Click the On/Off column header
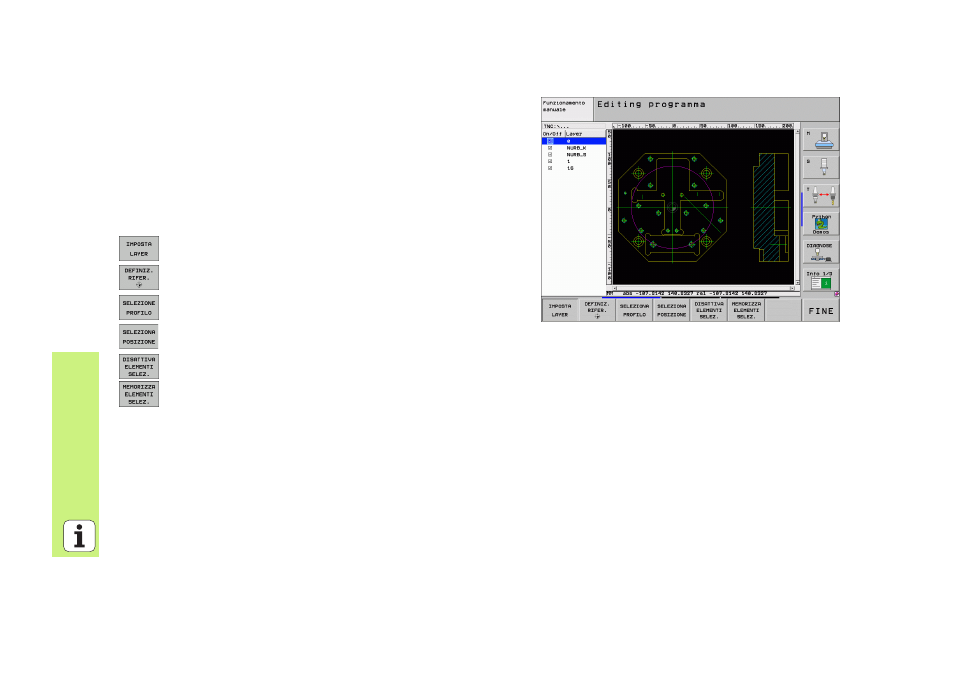Image resolution: width=954 pixels, height=676 pixels. pyautogui.click(x=552, y=134)
